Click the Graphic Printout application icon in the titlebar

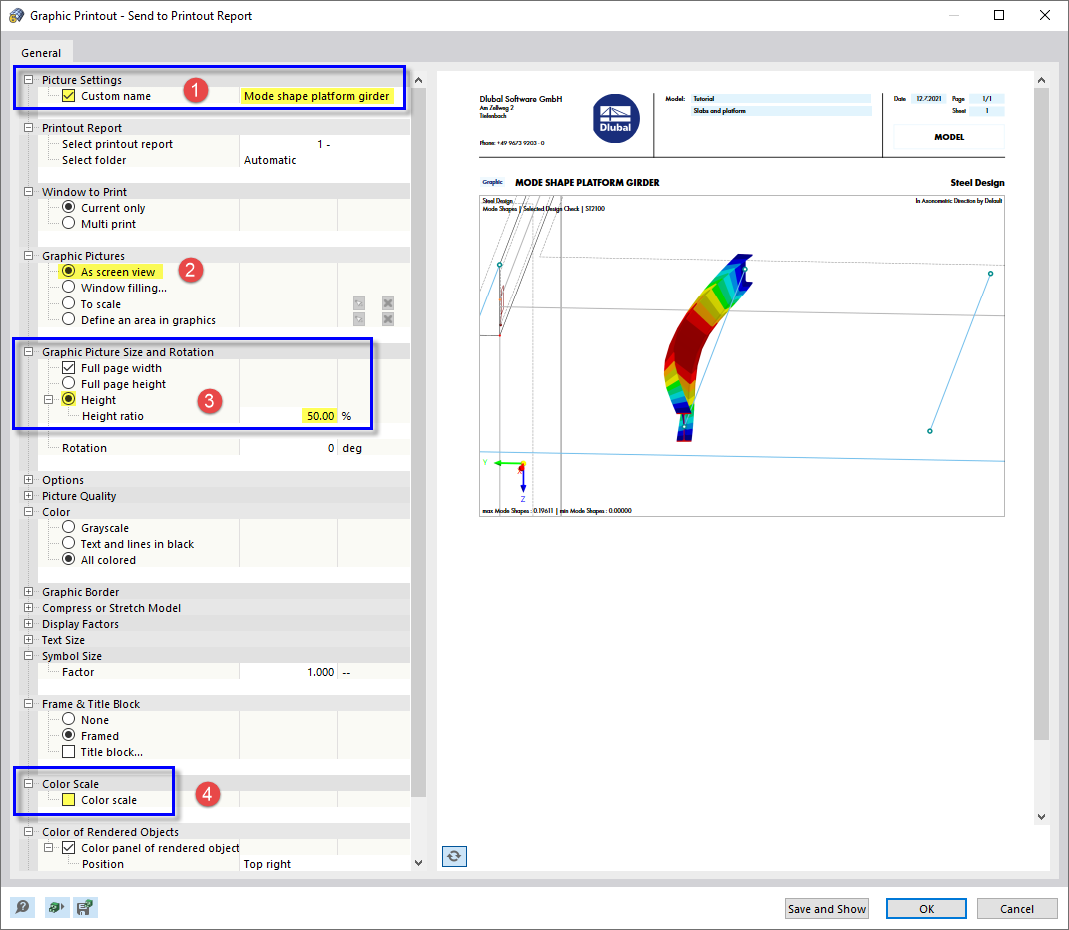(x=14, y=15)
